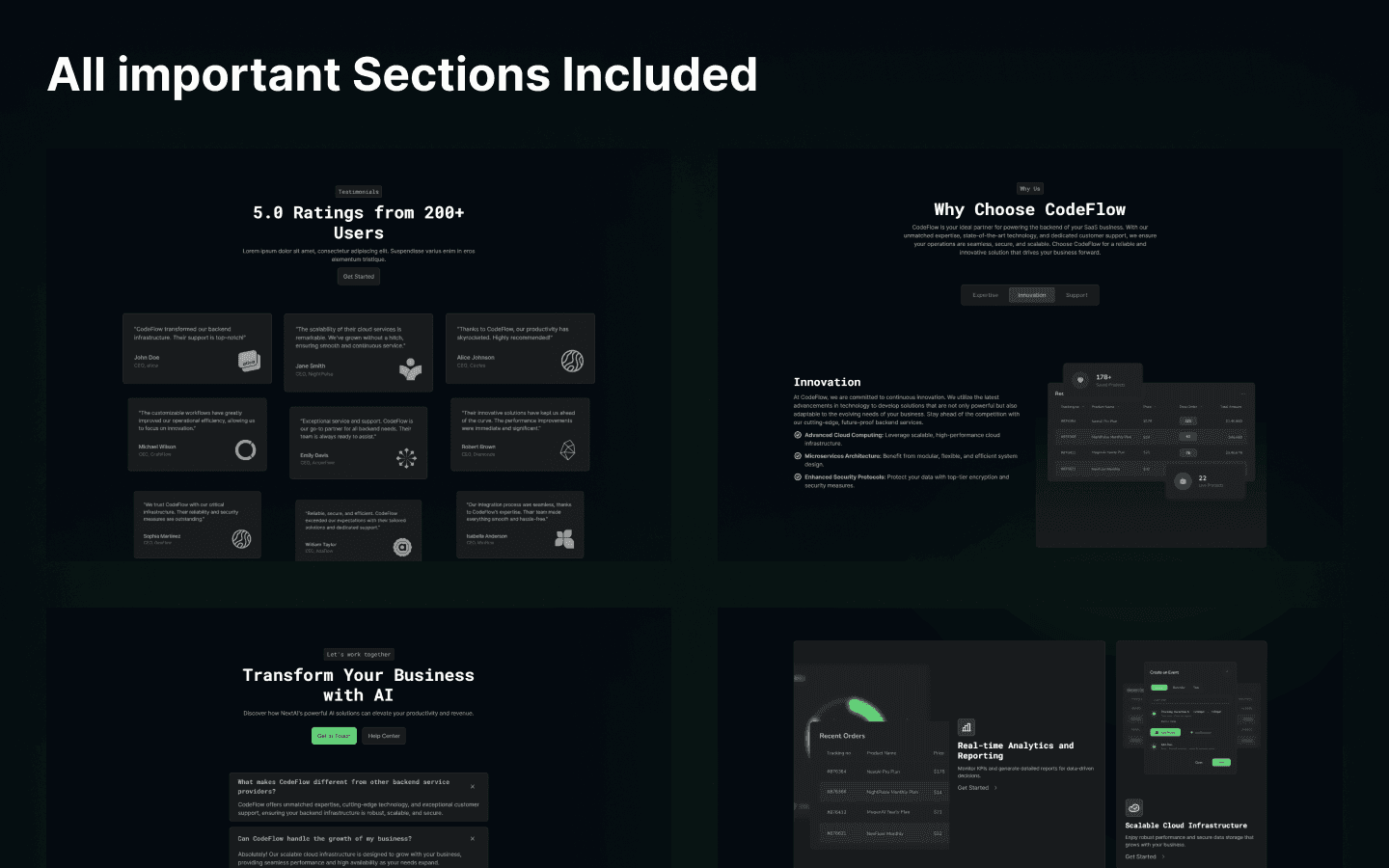Click the green button in Create an Event dialog

[1222, 762]
